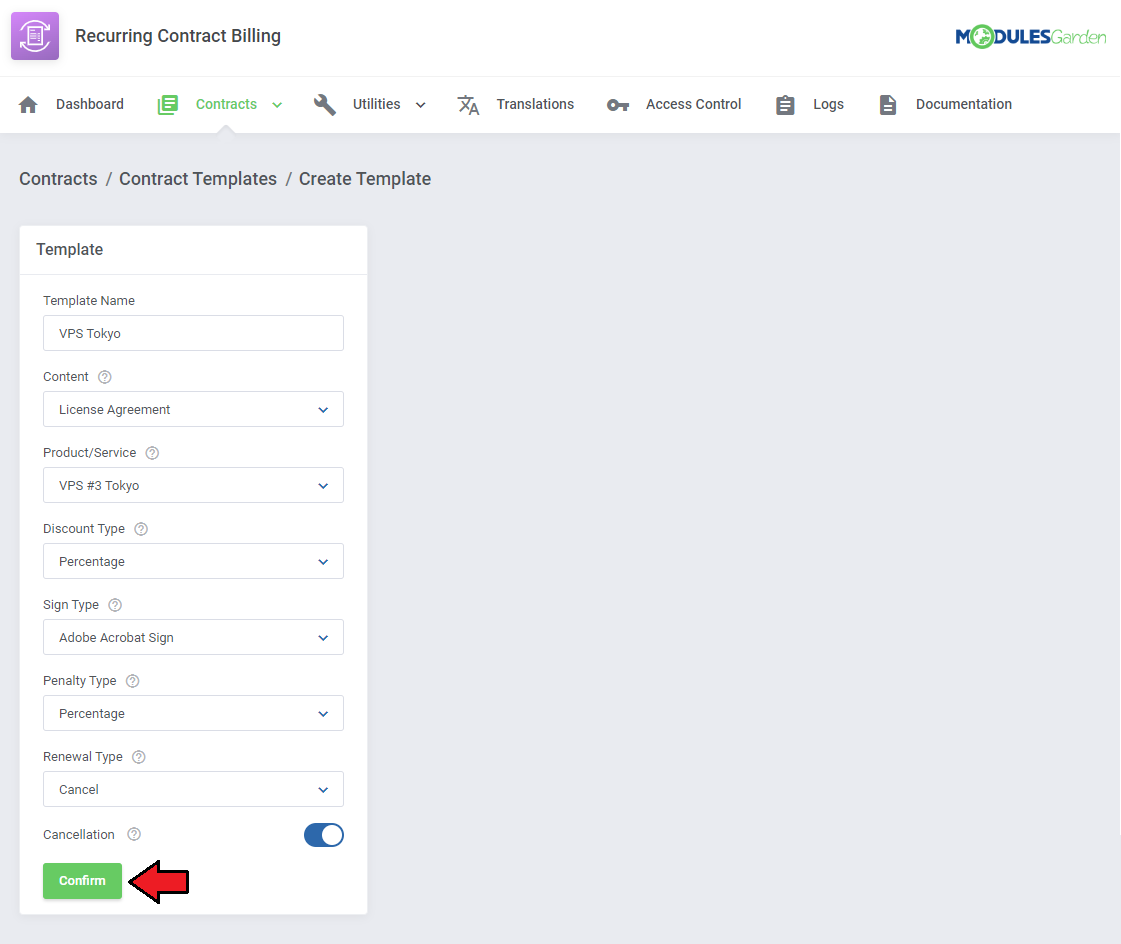The height and width of the screenshot is (944, 1121).
Task: Click the Logs clipboard icon
Action: (785, 104)
